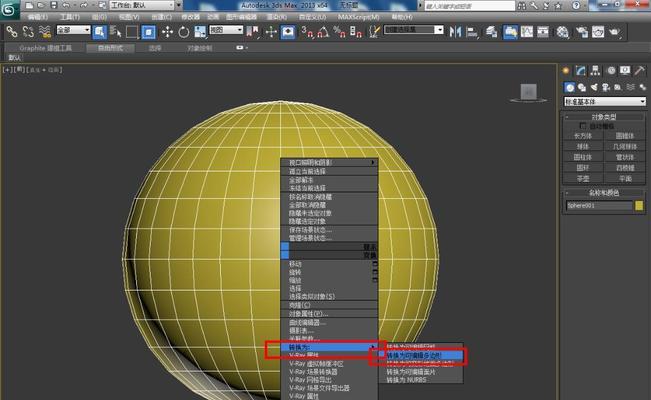Click the Bind to Space Warp icon

[44, 32]
